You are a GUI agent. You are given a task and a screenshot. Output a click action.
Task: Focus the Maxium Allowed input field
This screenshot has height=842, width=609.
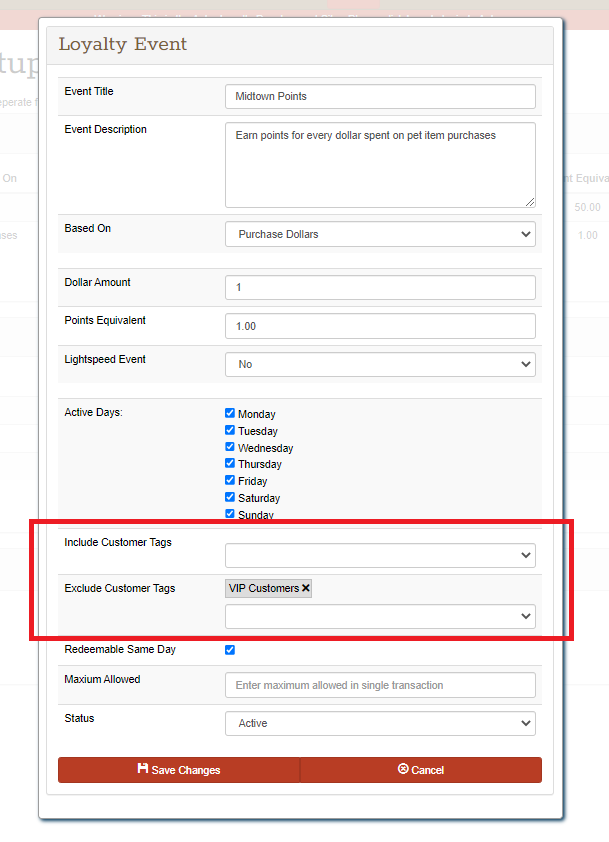point(380,685)
